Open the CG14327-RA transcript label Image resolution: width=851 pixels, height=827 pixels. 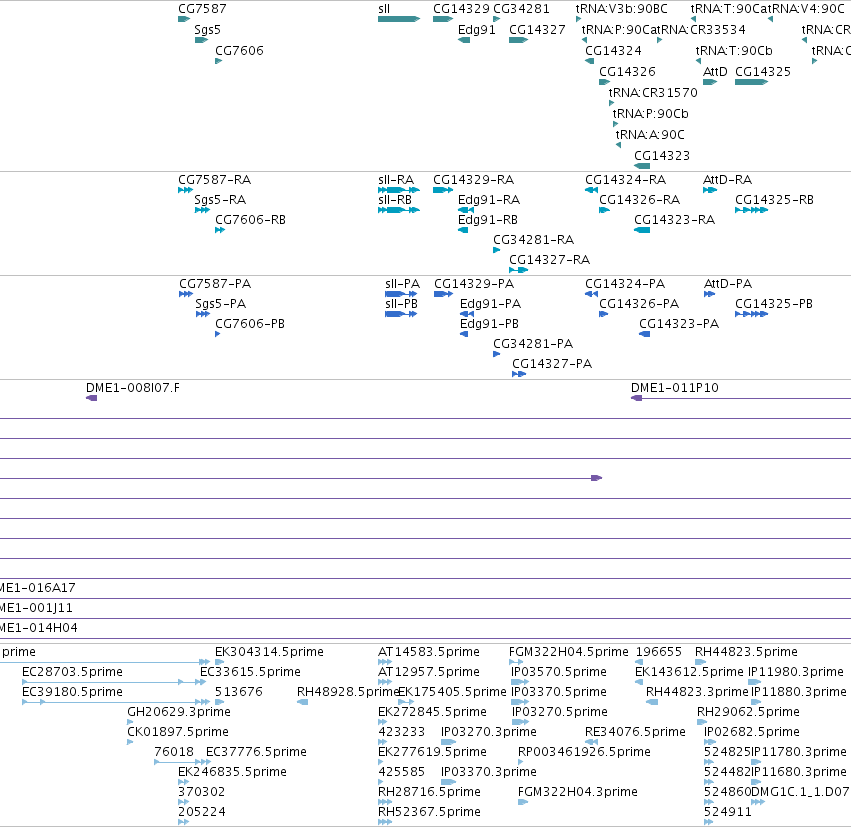click(x=549, y=260)
